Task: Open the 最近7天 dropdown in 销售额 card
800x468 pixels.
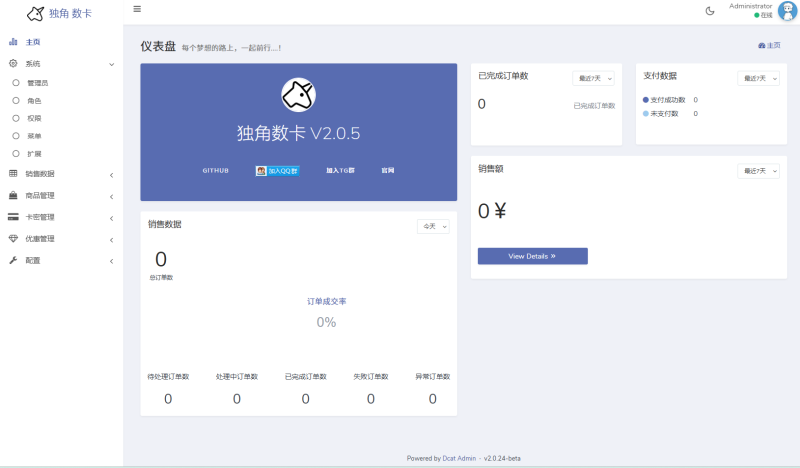Action: coord(758,171)
